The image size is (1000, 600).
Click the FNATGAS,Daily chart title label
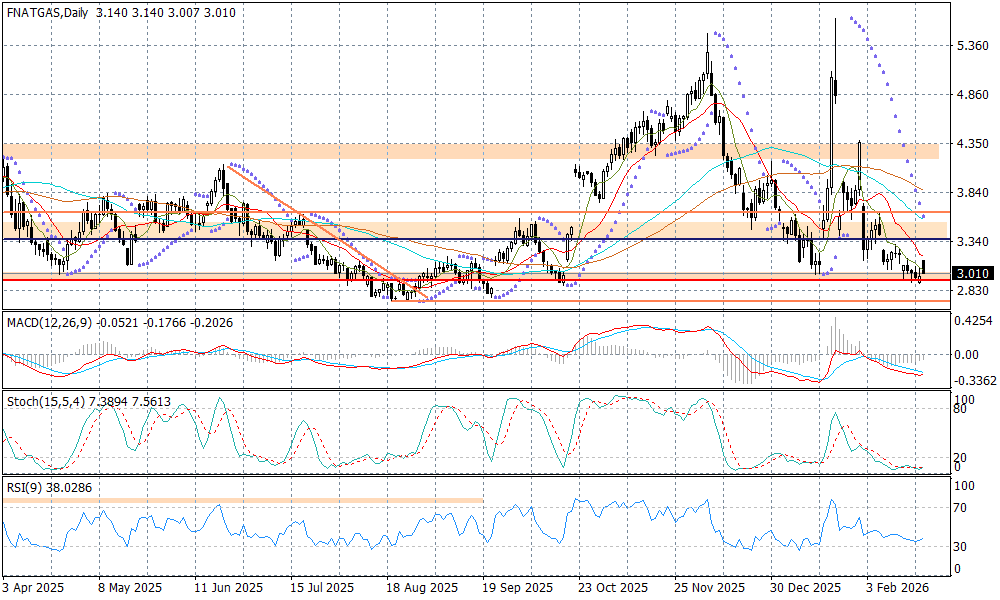tap(45, 12)
